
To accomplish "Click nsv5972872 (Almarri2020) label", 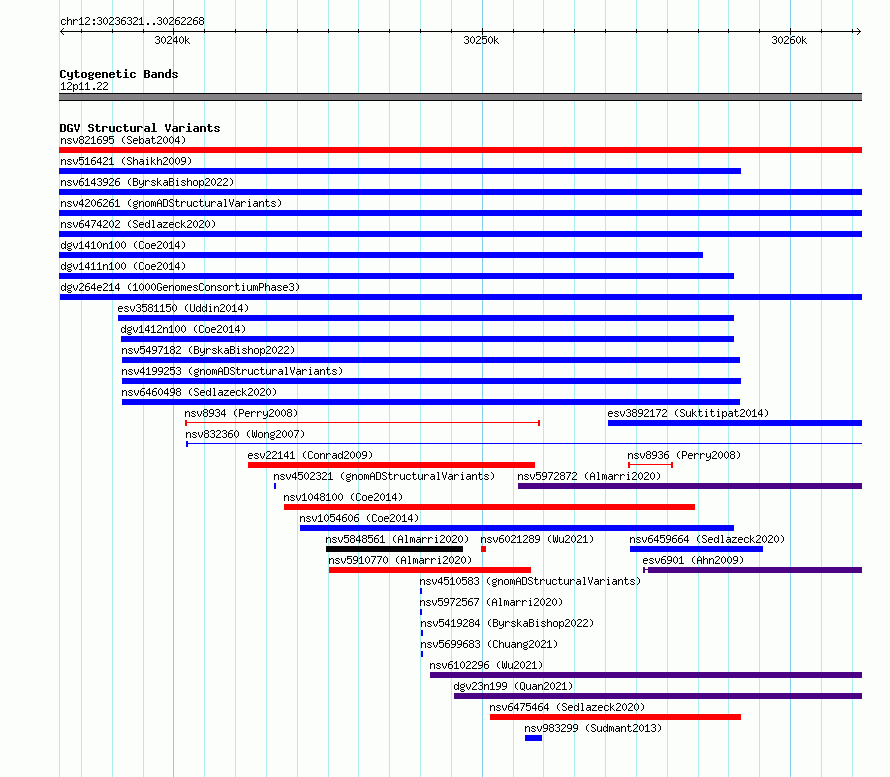I will pos(589,476).
